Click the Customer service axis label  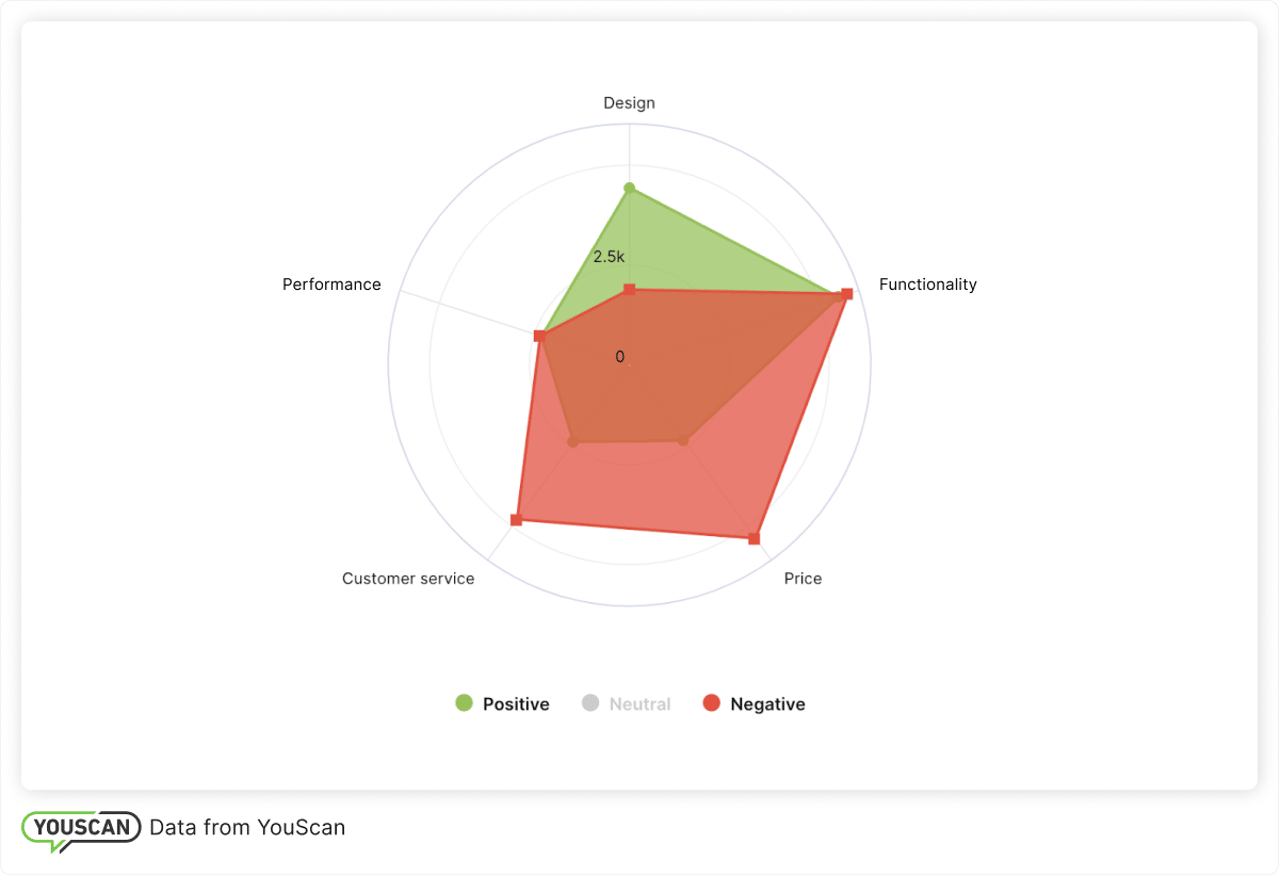(408, 578)
